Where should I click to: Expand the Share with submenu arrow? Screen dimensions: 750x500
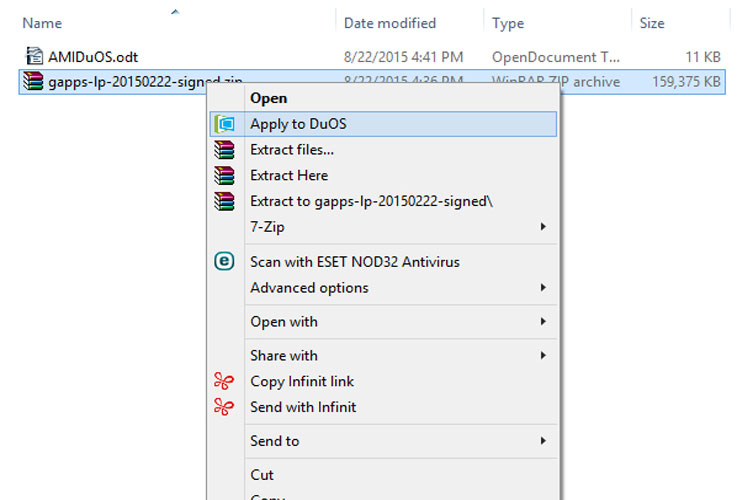click(543, 356)
